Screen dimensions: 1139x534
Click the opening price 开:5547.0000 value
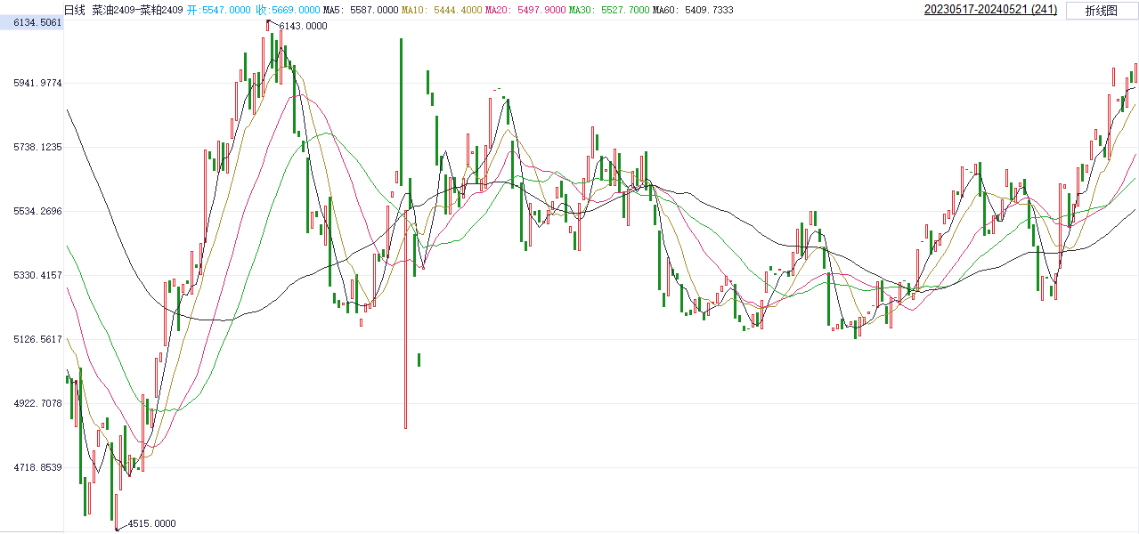click(221, 10)
